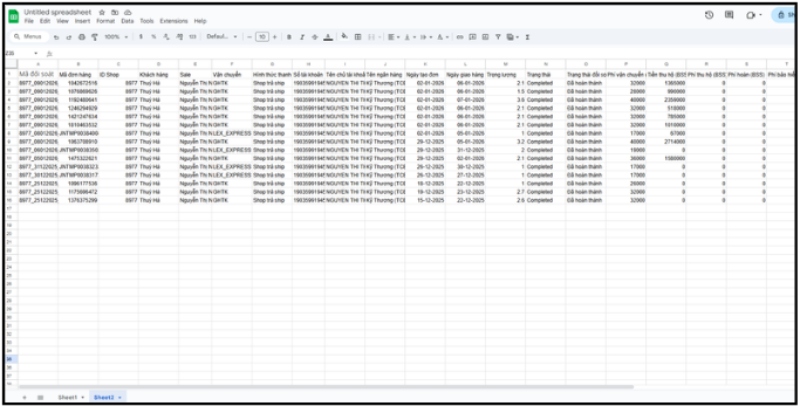
Task: Open the Extensions menu
Action: [x=173, y=21]
